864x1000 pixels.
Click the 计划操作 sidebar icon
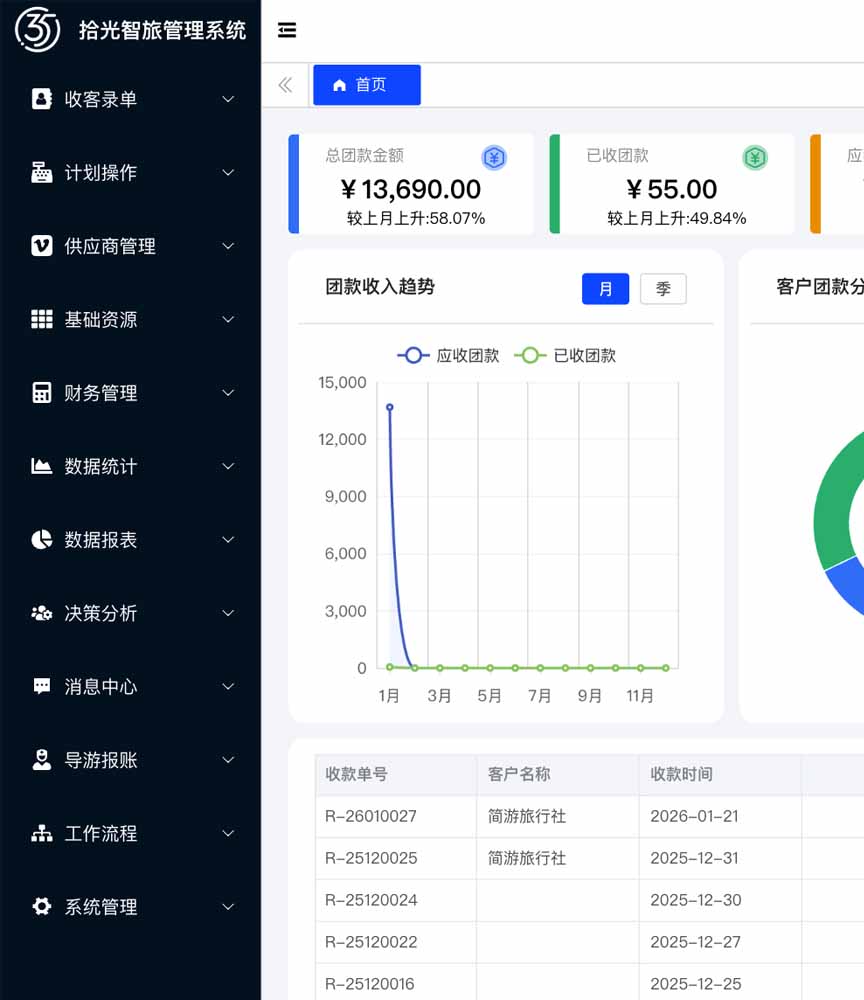click(x=41, y=172)
